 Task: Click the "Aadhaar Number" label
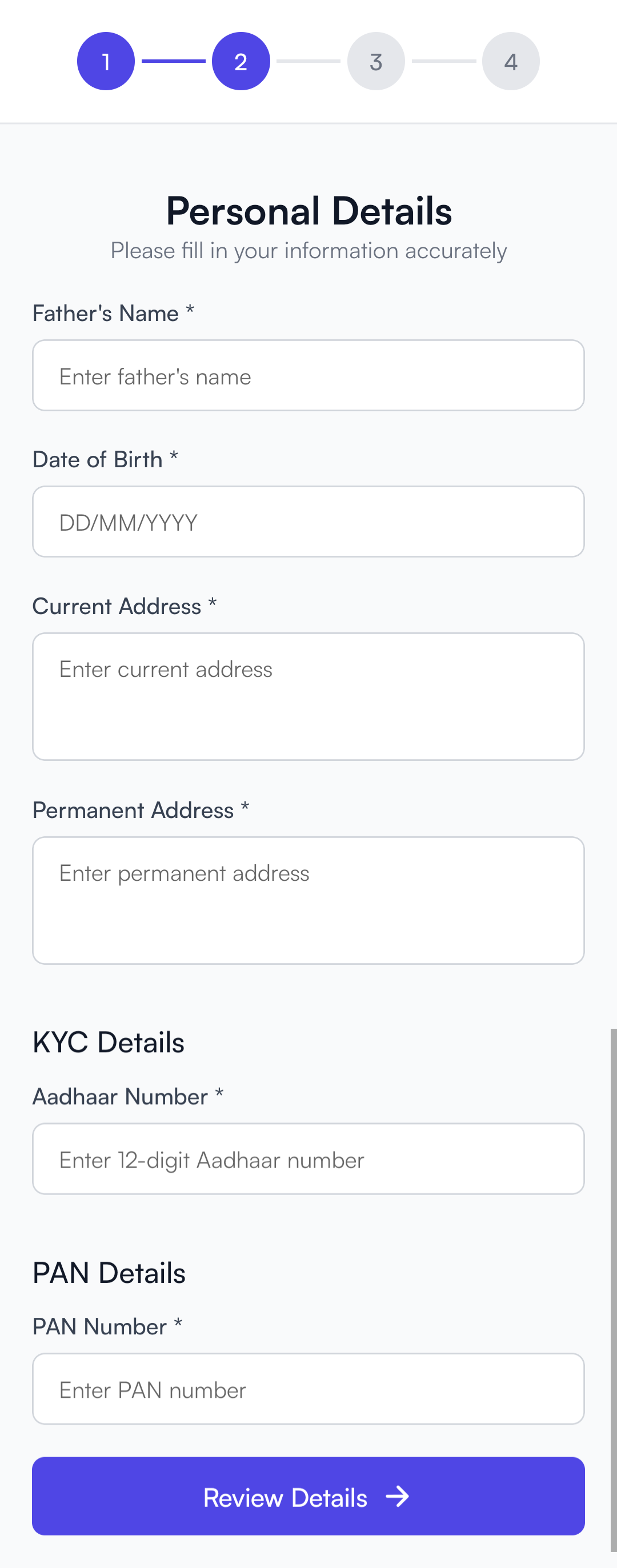(121, 1096)
